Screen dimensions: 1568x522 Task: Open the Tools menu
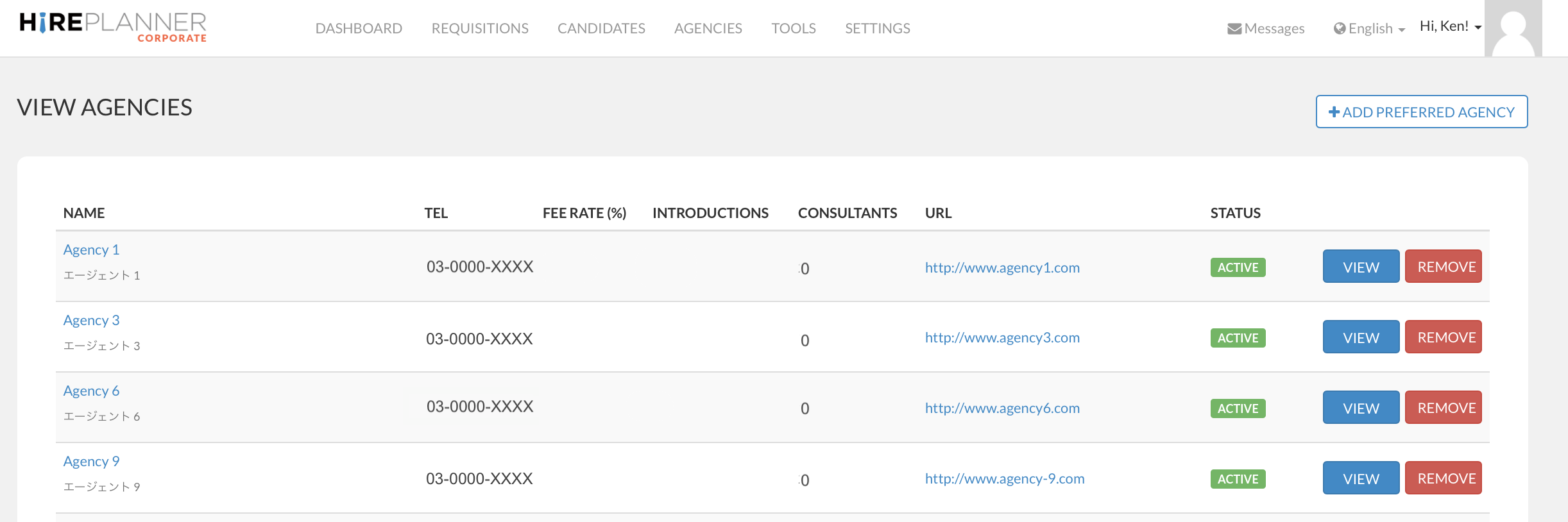(x=793, y=28)
